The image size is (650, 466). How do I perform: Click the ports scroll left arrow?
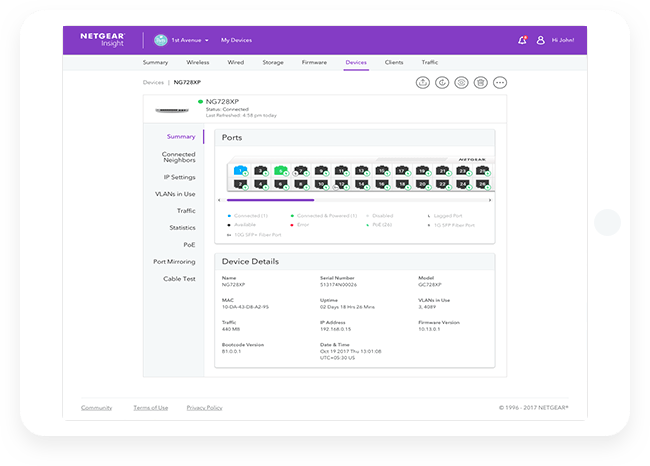[x=220, y=200]
